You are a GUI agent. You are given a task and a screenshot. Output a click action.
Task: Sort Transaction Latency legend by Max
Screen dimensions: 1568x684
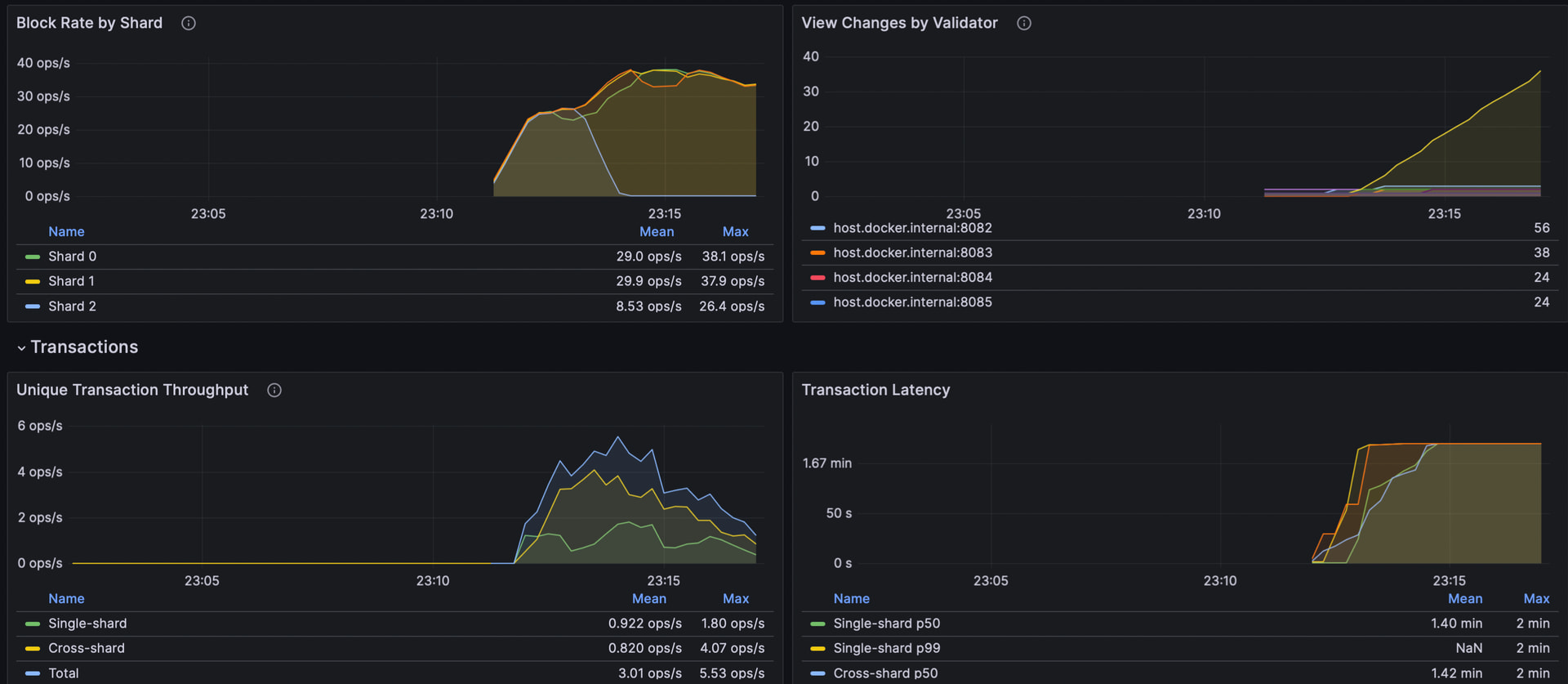[x=1536, y=599]
